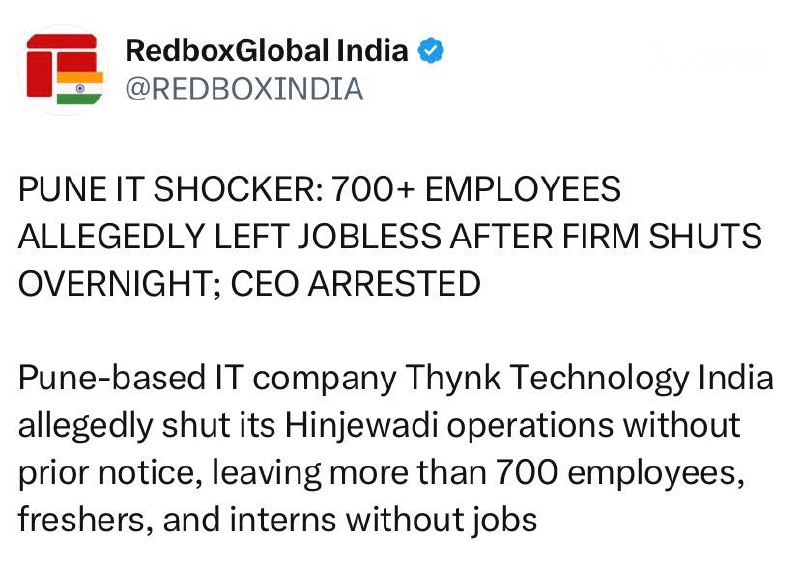This screenshot has width=800, height=566.
Task: Click the word Hinjewadi in the tweet body
Action: coord(361,425)
